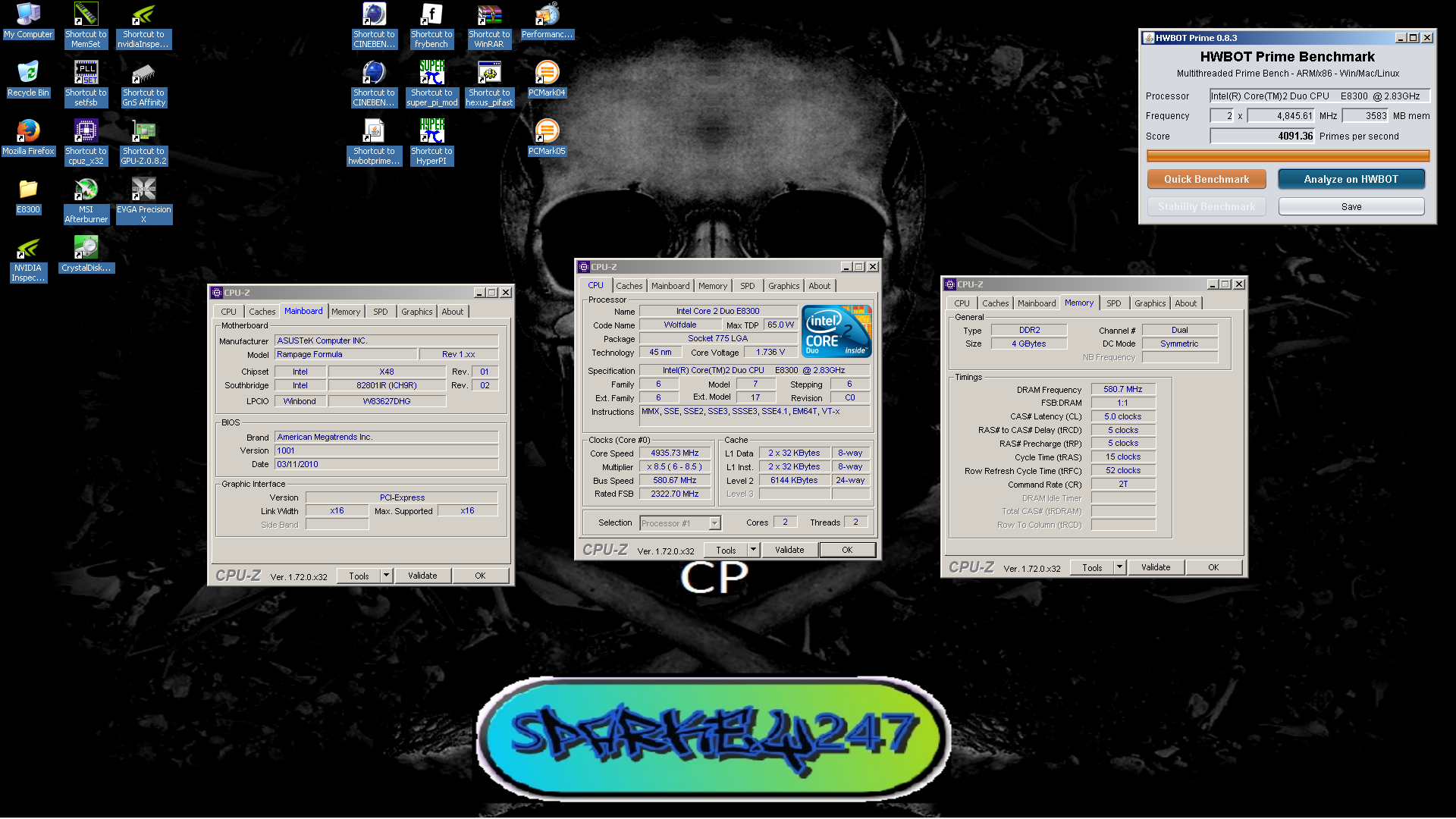
Task: Click the Quick Benchmark button
Action: (1207, 180)
